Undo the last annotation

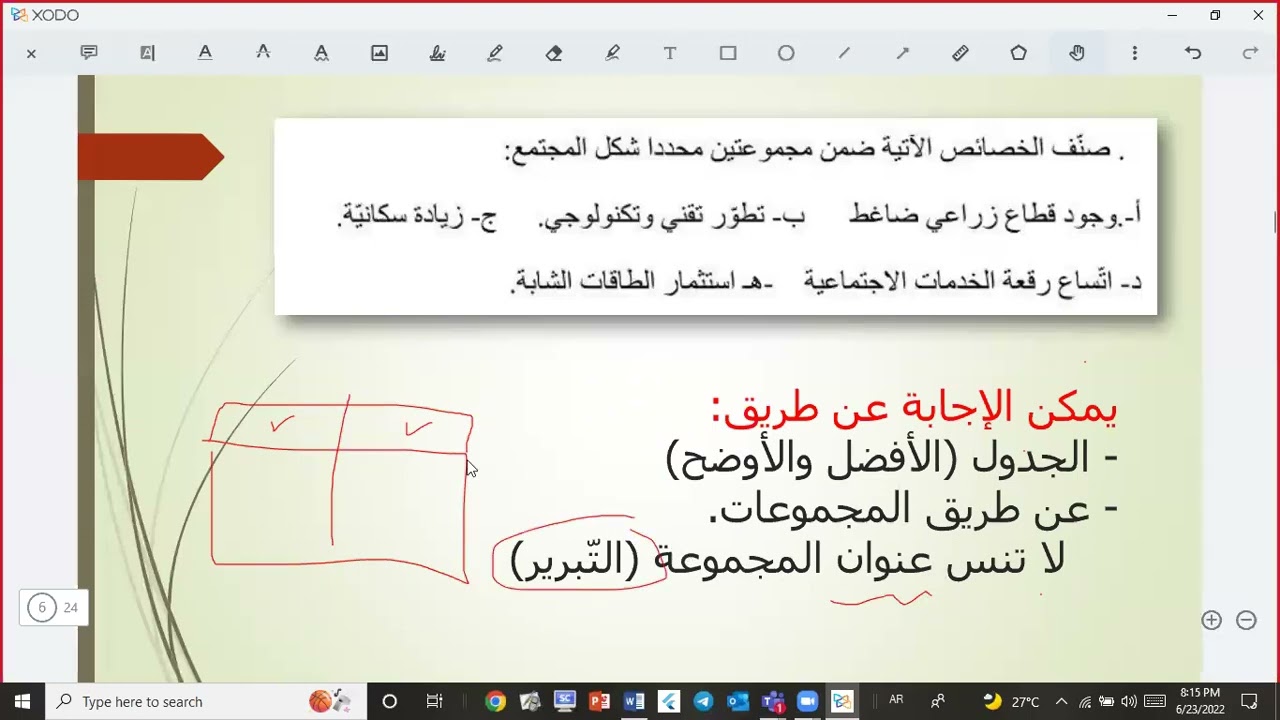[1192, 53]
